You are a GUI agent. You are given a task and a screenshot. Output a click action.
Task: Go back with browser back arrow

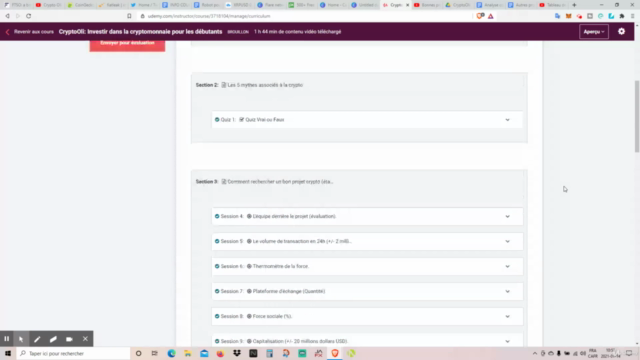tap(7, 16)
